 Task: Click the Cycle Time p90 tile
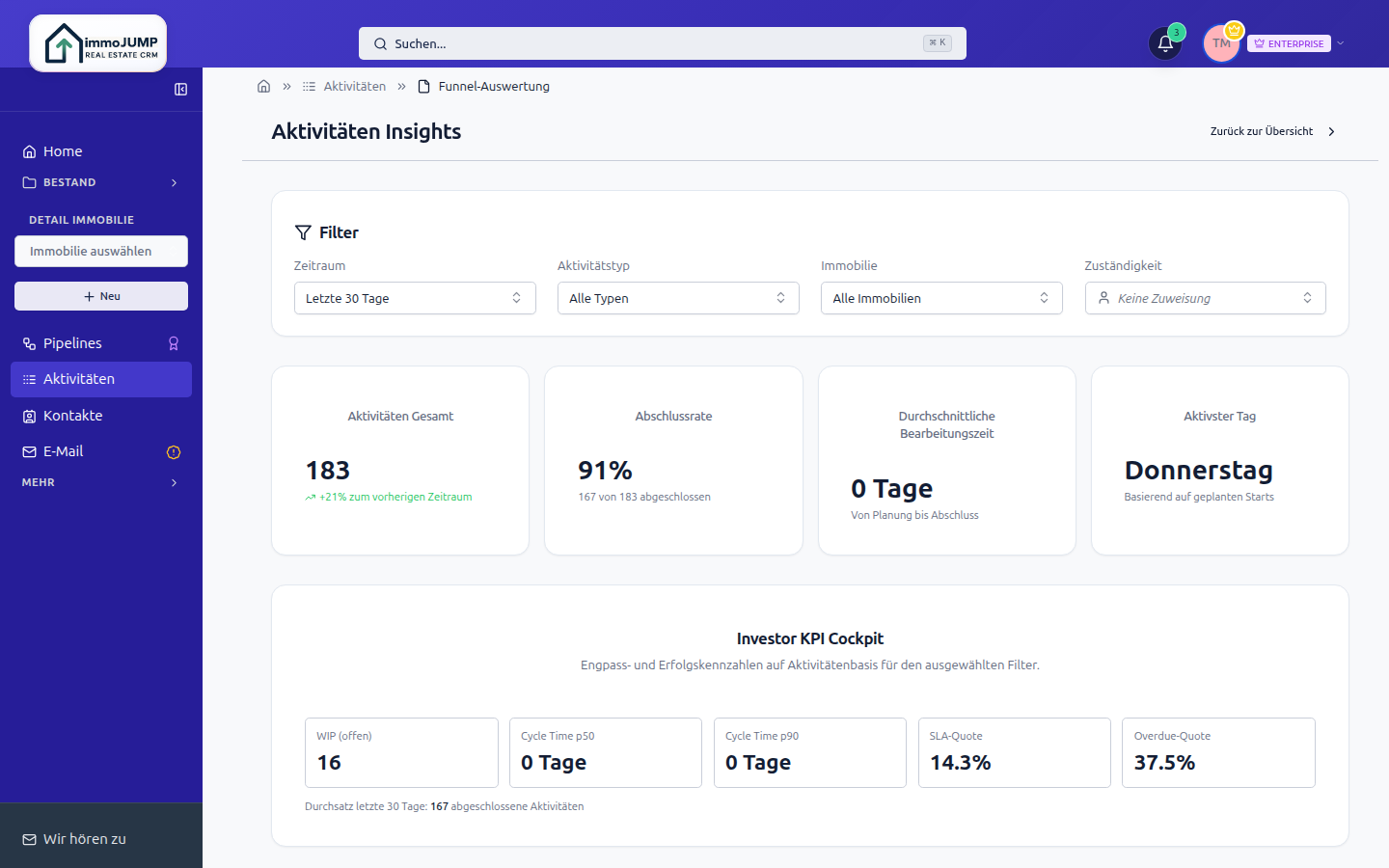click(810, 752)
